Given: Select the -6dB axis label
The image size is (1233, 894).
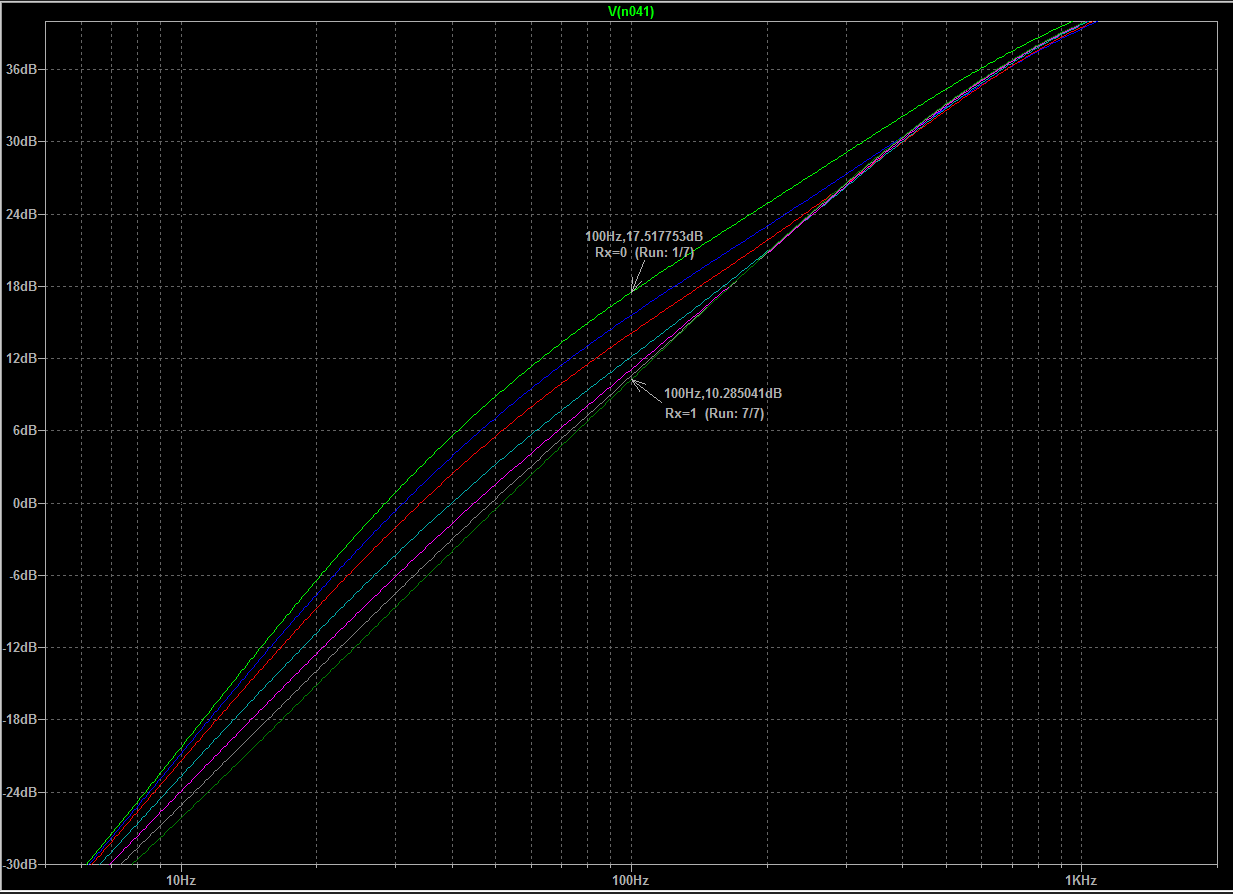Looking at the screenshot, I should [22, 576].
